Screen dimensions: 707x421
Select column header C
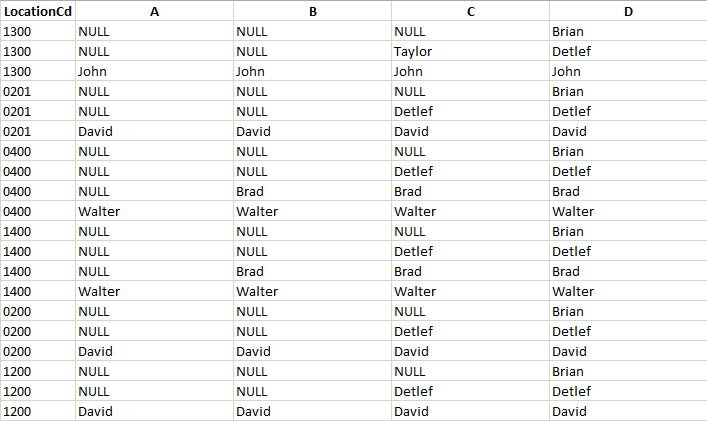tap(470, 11)
